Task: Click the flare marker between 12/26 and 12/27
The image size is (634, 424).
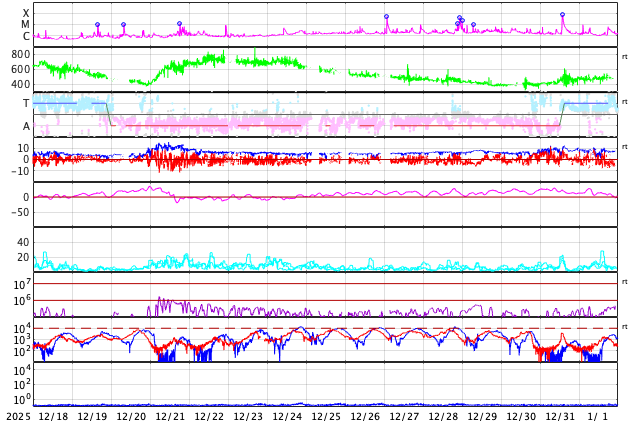Action: (386, 16)
